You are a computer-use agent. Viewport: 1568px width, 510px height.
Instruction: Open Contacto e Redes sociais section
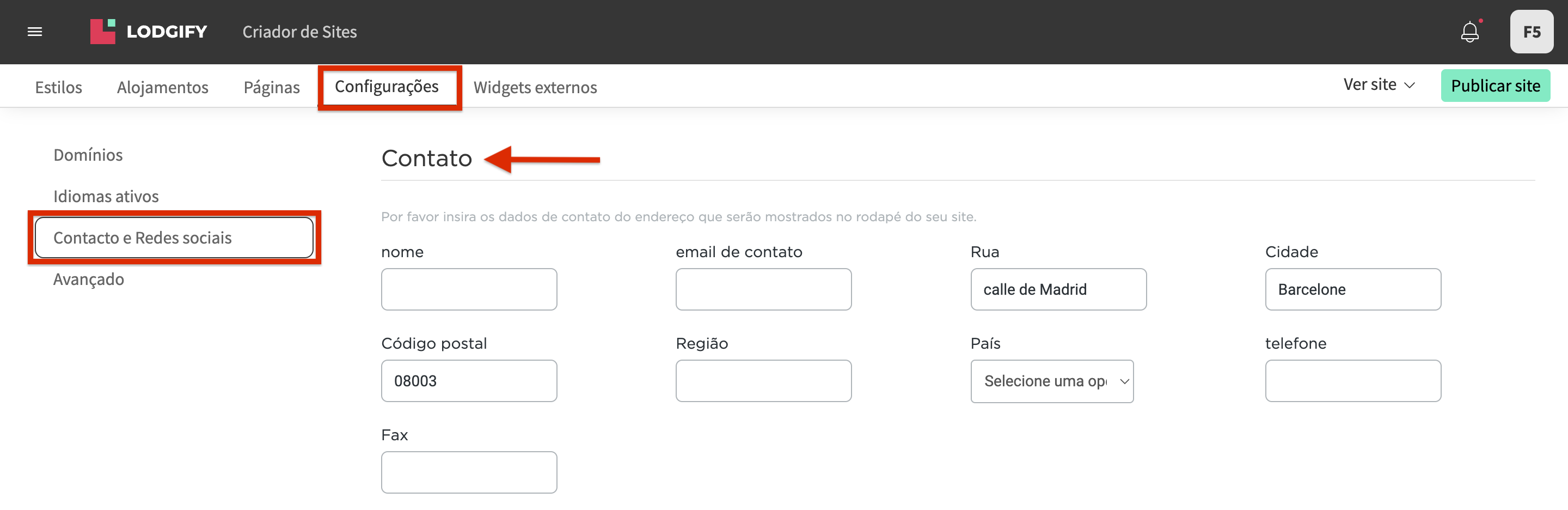tap(143, 238)
